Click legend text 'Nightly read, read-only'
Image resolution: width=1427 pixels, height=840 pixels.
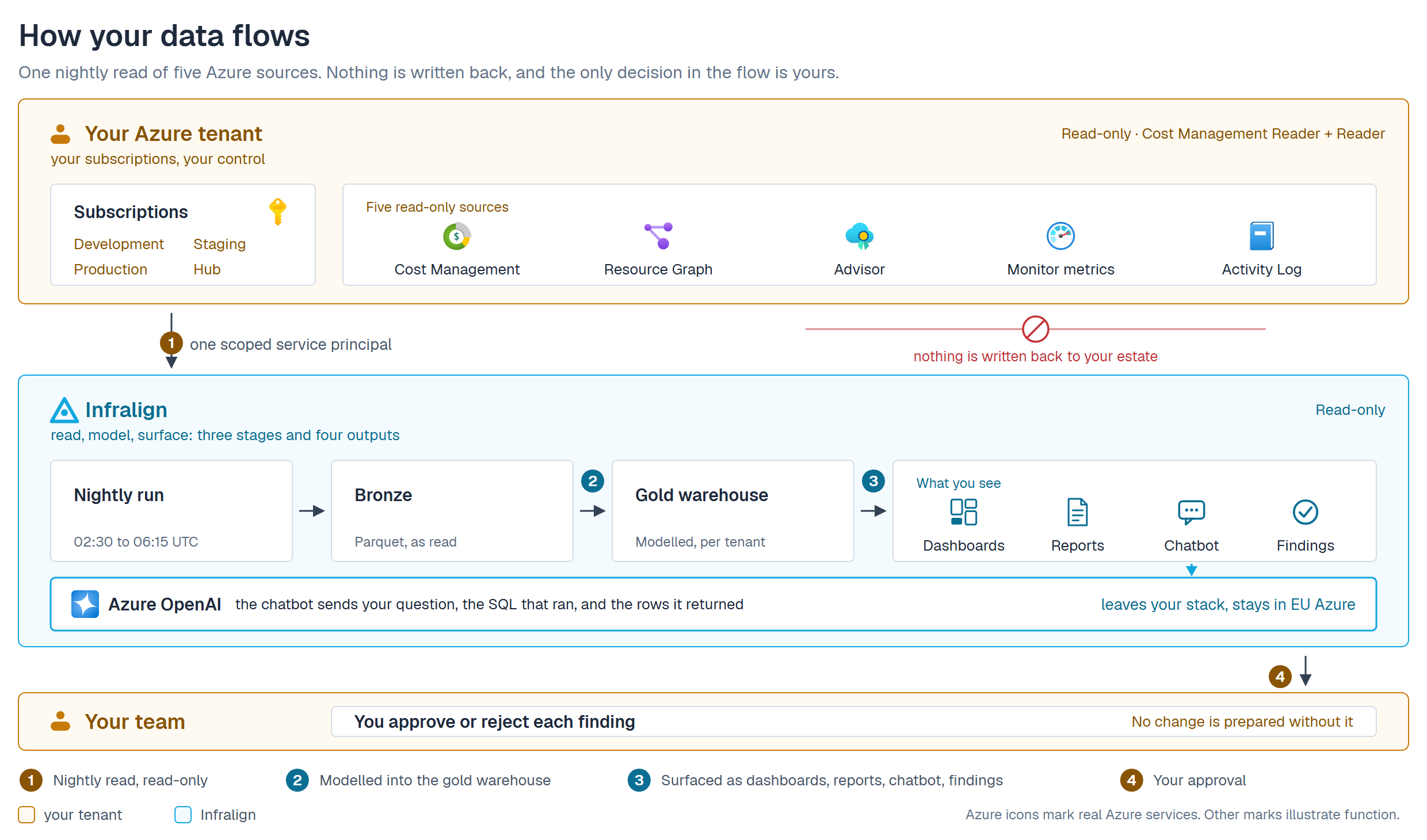pyautogui.click(x=131, y=780)
